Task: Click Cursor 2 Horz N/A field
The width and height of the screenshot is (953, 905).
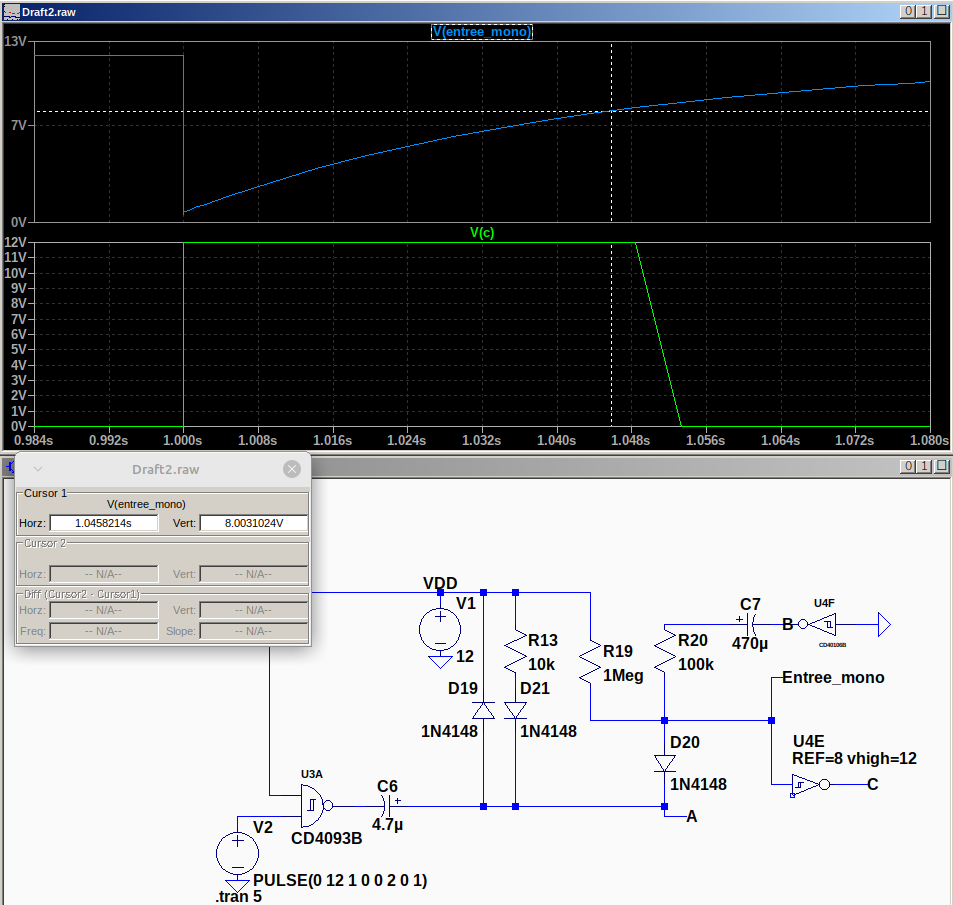Action: point(104,574)
